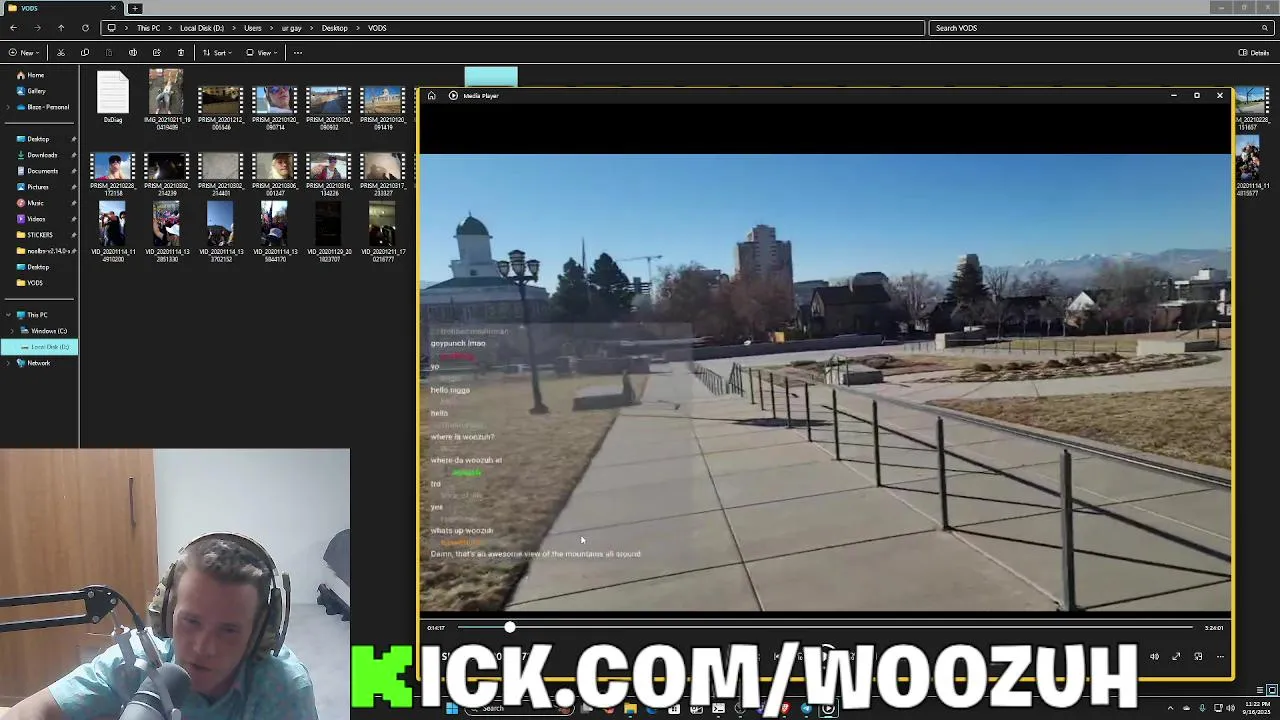Open the pinned Downloads folder
1280x720 pixels.
point(42,155)
